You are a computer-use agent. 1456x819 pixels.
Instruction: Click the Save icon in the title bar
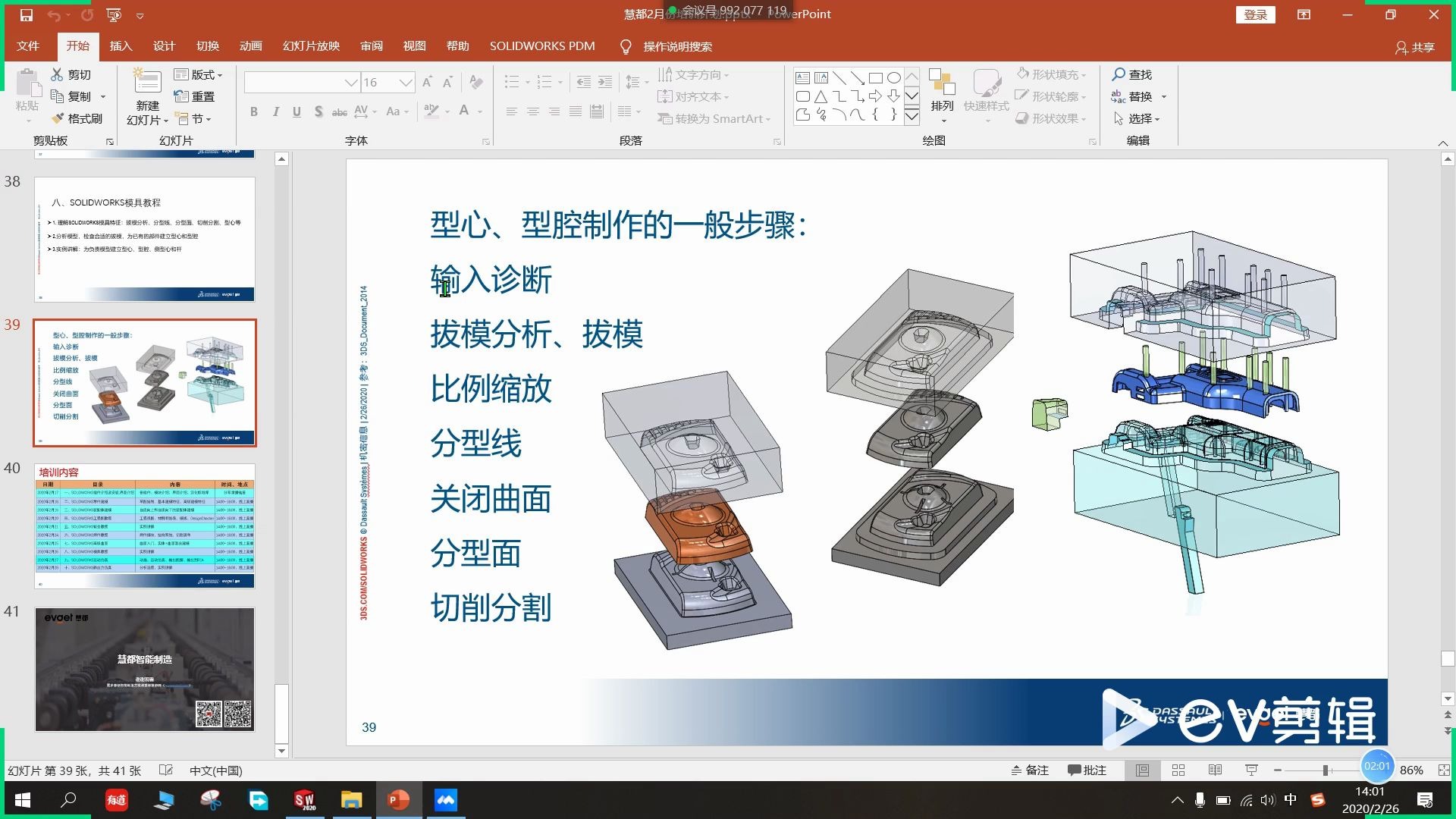click(27, 14)
